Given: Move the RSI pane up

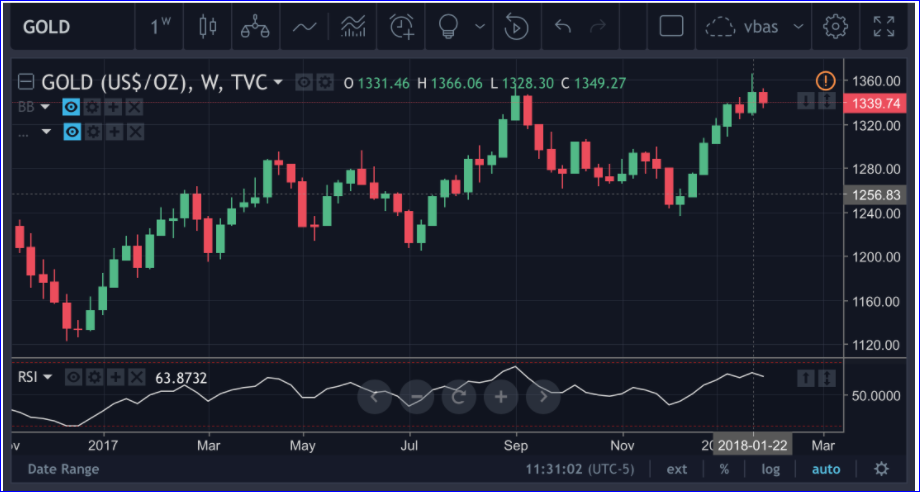Looking at the screenshot, I should click(806, 378).
